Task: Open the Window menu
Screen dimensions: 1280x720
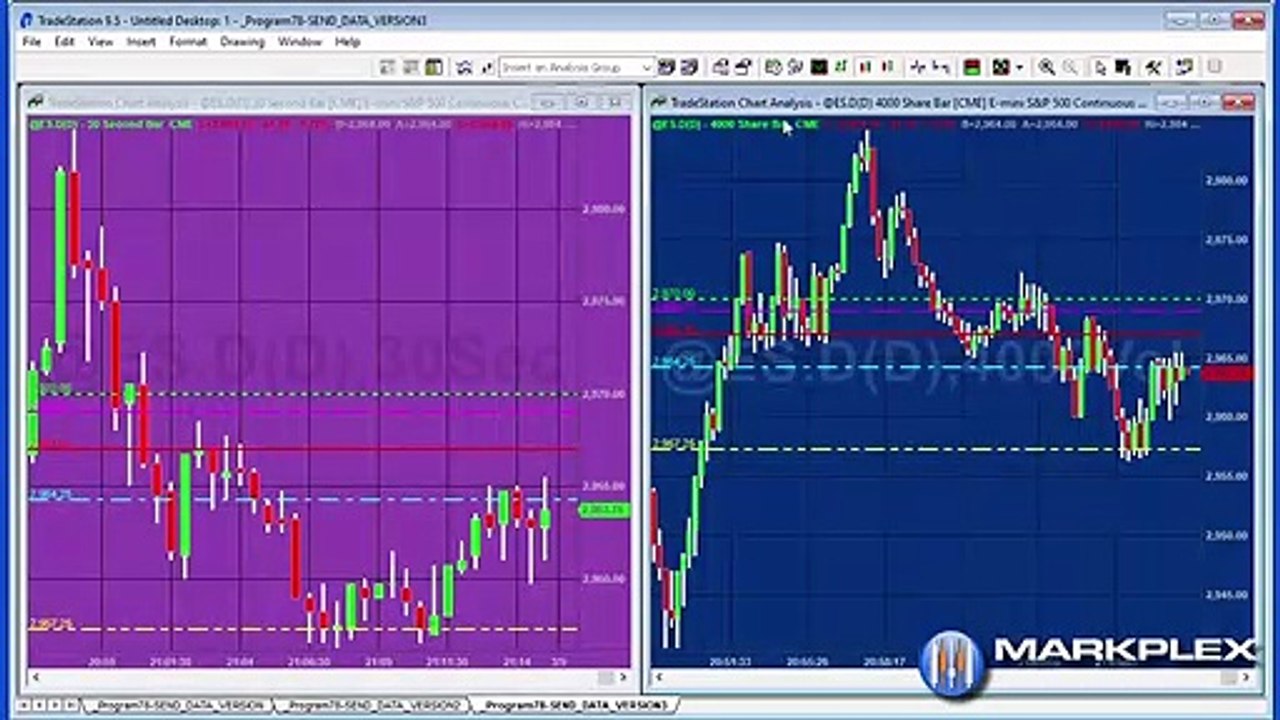Action: (300, 42)
